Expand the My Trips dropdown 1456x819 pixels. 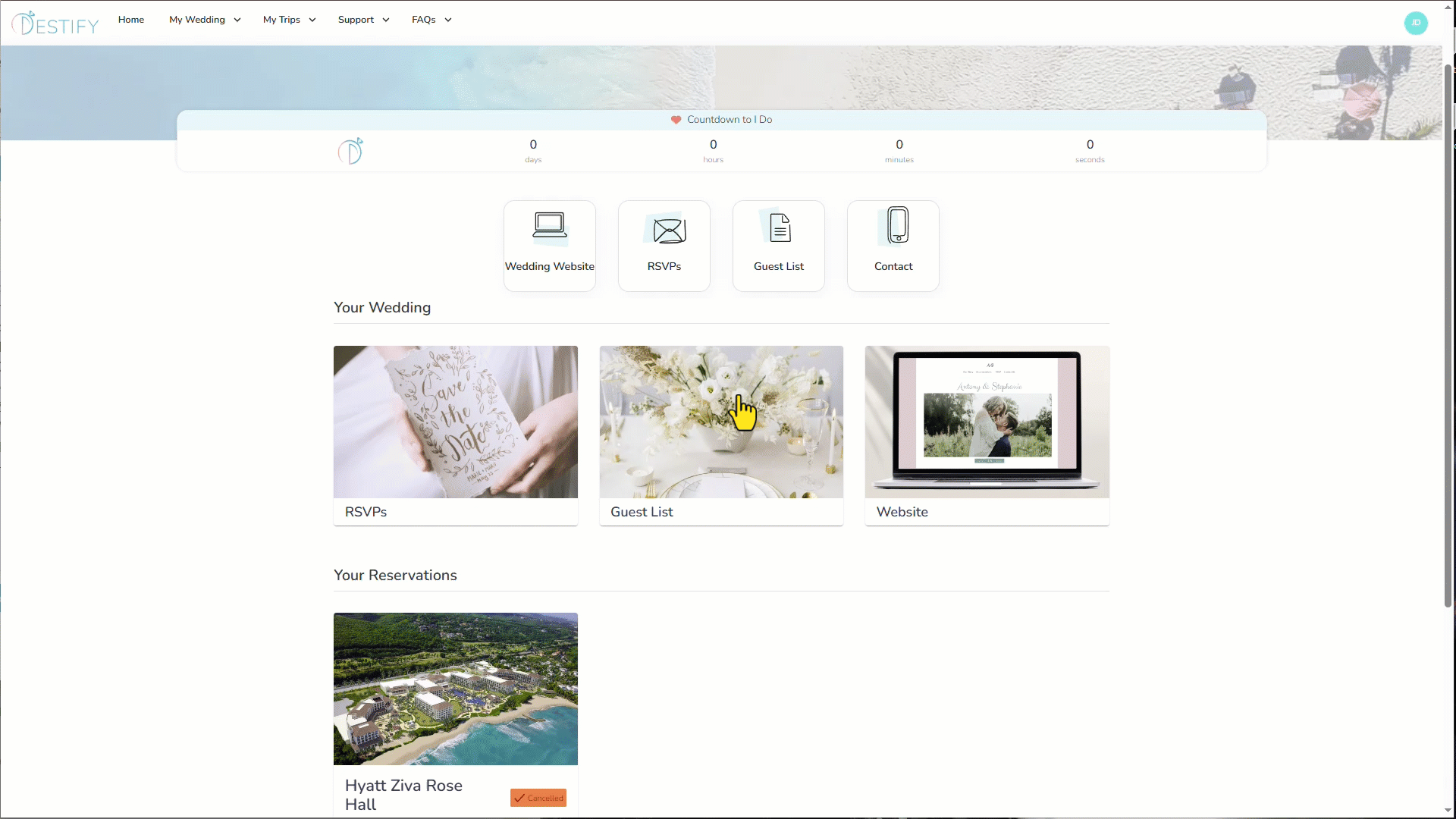pos(289,20)
